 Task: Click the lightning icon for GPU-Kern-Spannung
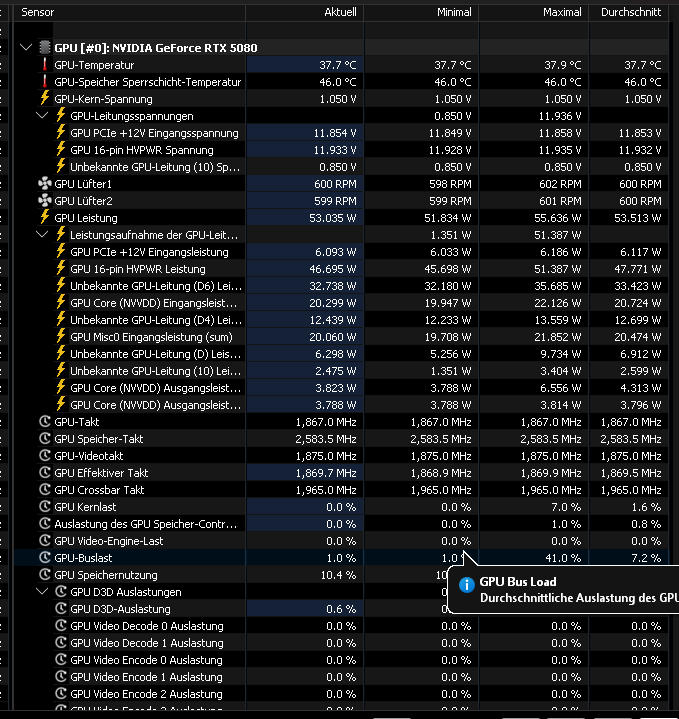44,98
